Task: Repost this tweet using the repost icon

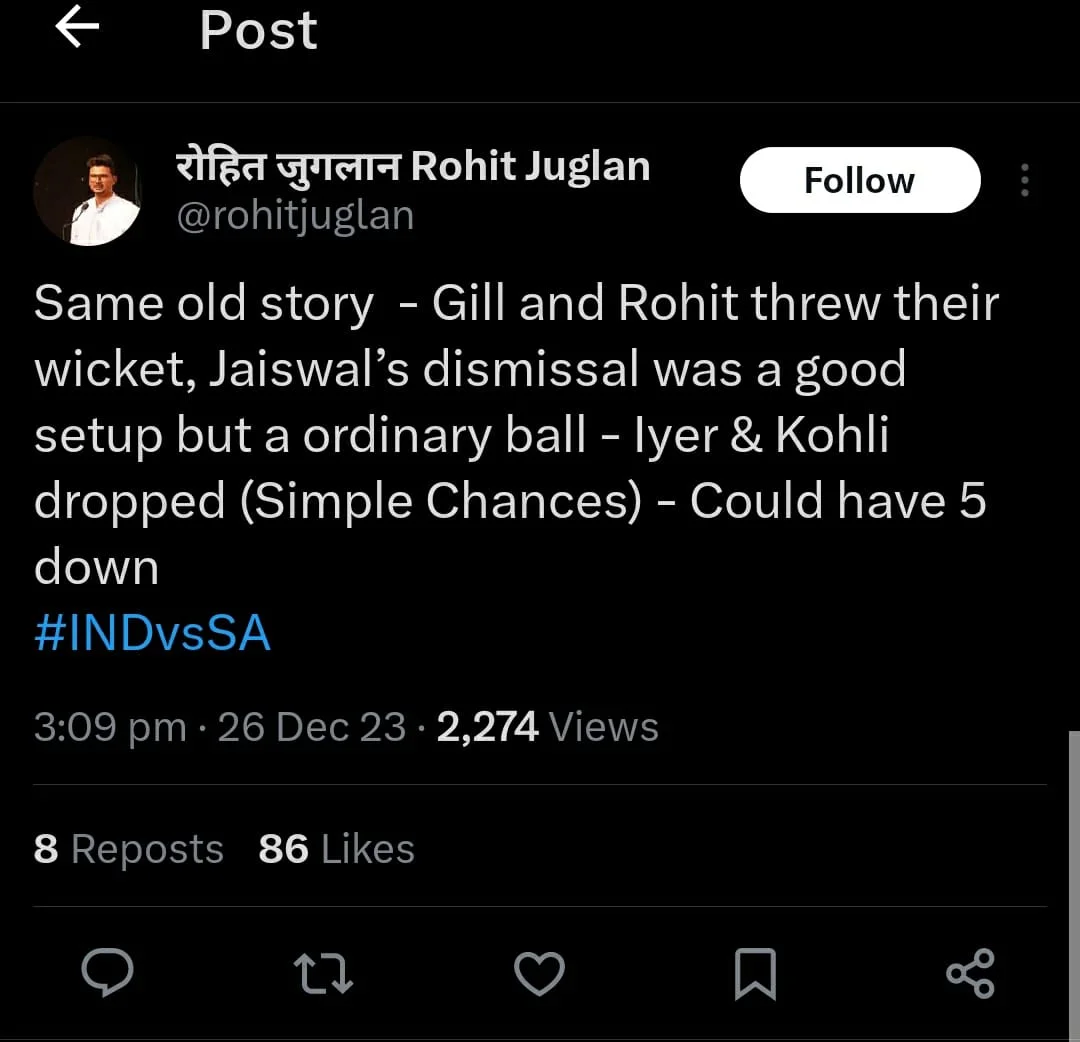Action: coord(322,973)
